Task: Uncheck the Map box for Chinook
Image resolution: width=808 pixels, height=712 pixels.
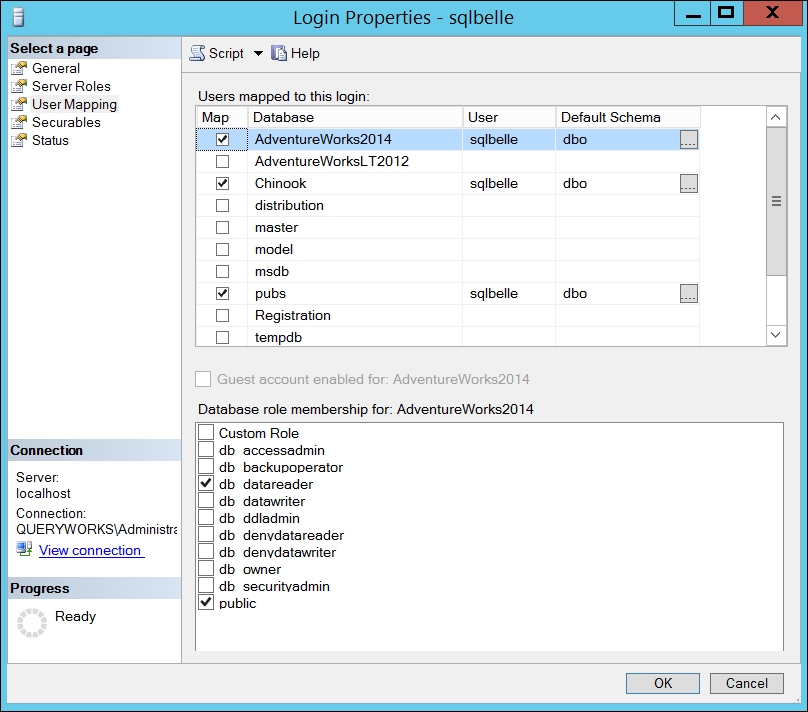Action: pos(222,183)
